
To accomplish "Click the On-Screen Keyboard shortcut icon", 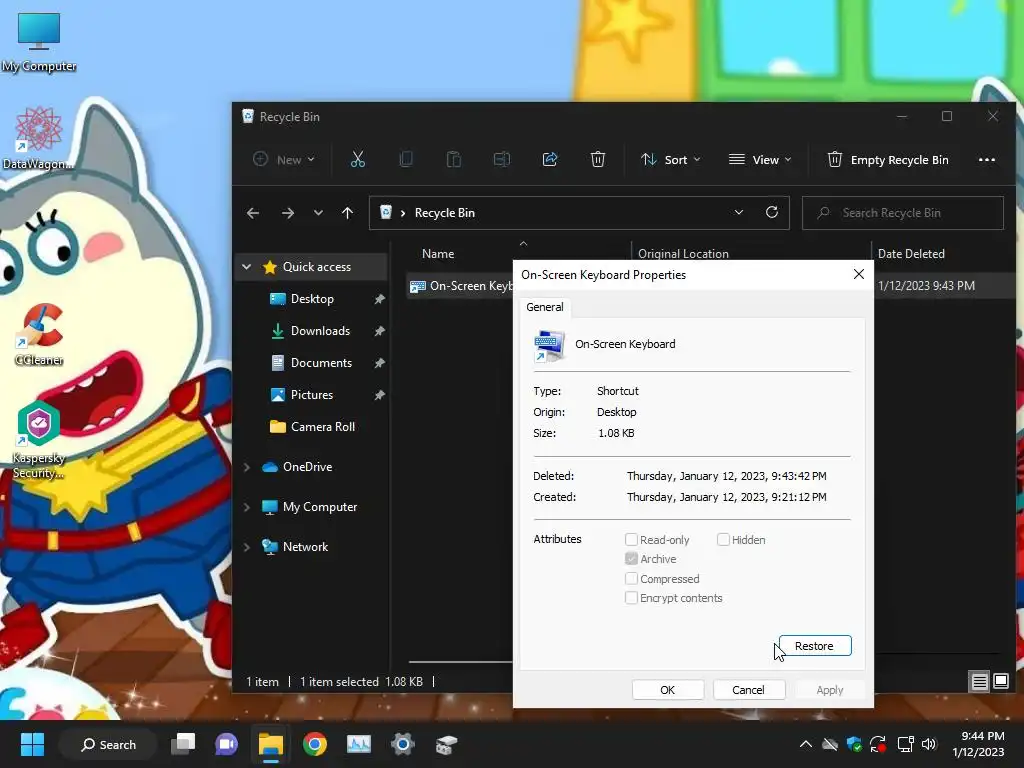I will point(549,345).
